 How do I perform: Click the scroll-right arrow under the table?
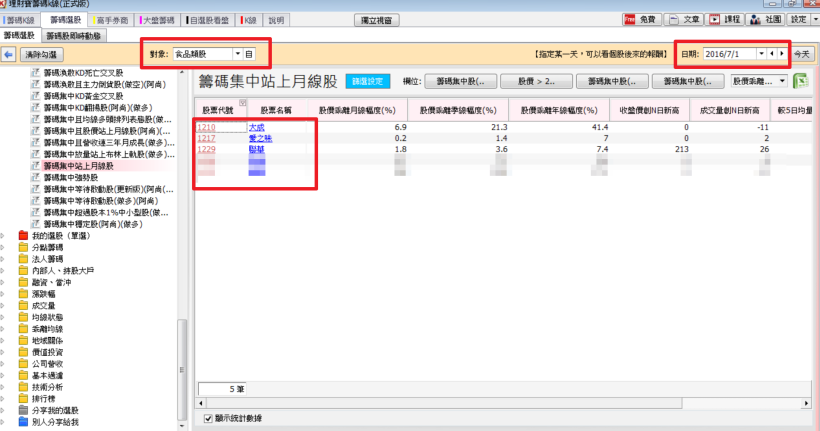coord(806,403)
